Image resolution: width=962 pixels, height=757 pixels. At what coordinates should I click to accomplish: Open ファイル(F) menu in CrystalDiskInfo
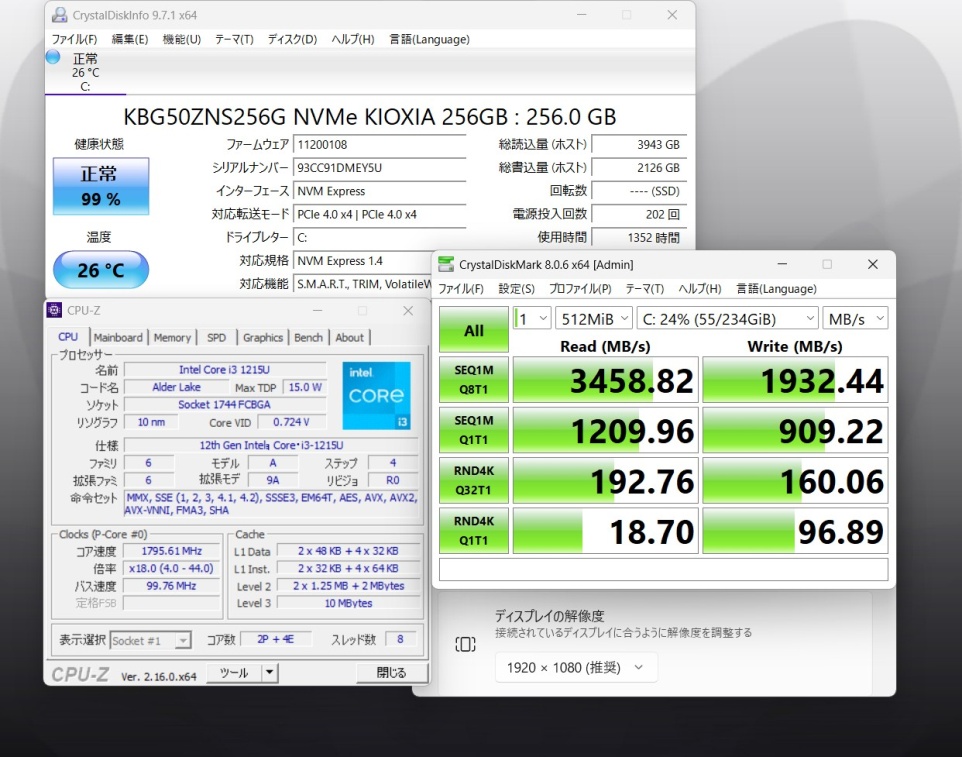74,39
